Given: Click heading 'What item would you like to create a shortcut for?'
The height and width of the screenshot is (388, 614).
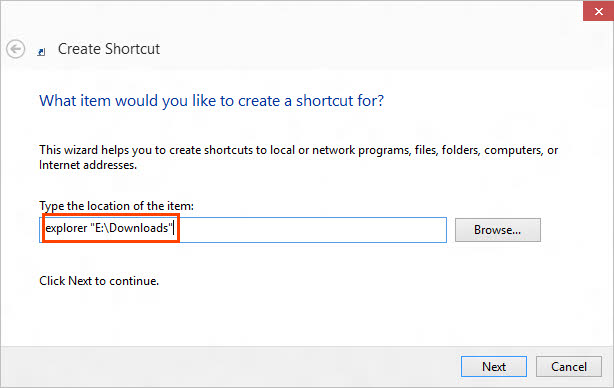Looking at the screenshot, I should [211, 101].
